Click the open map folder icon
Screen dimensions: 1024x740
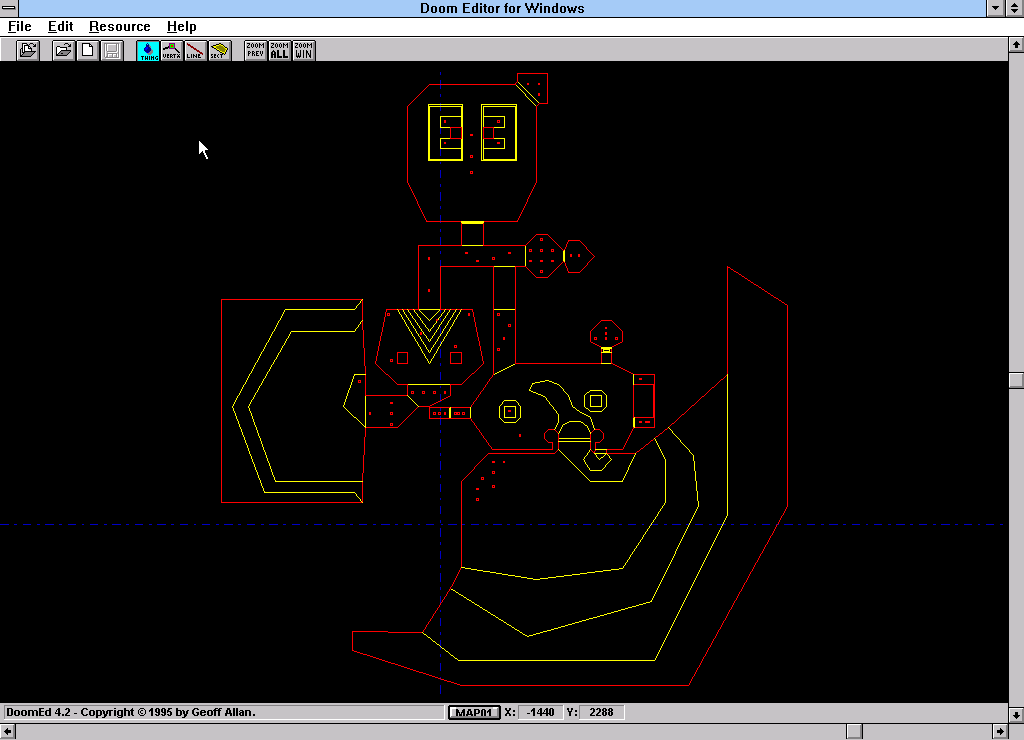pyautogui.click(x=63, y=50)
